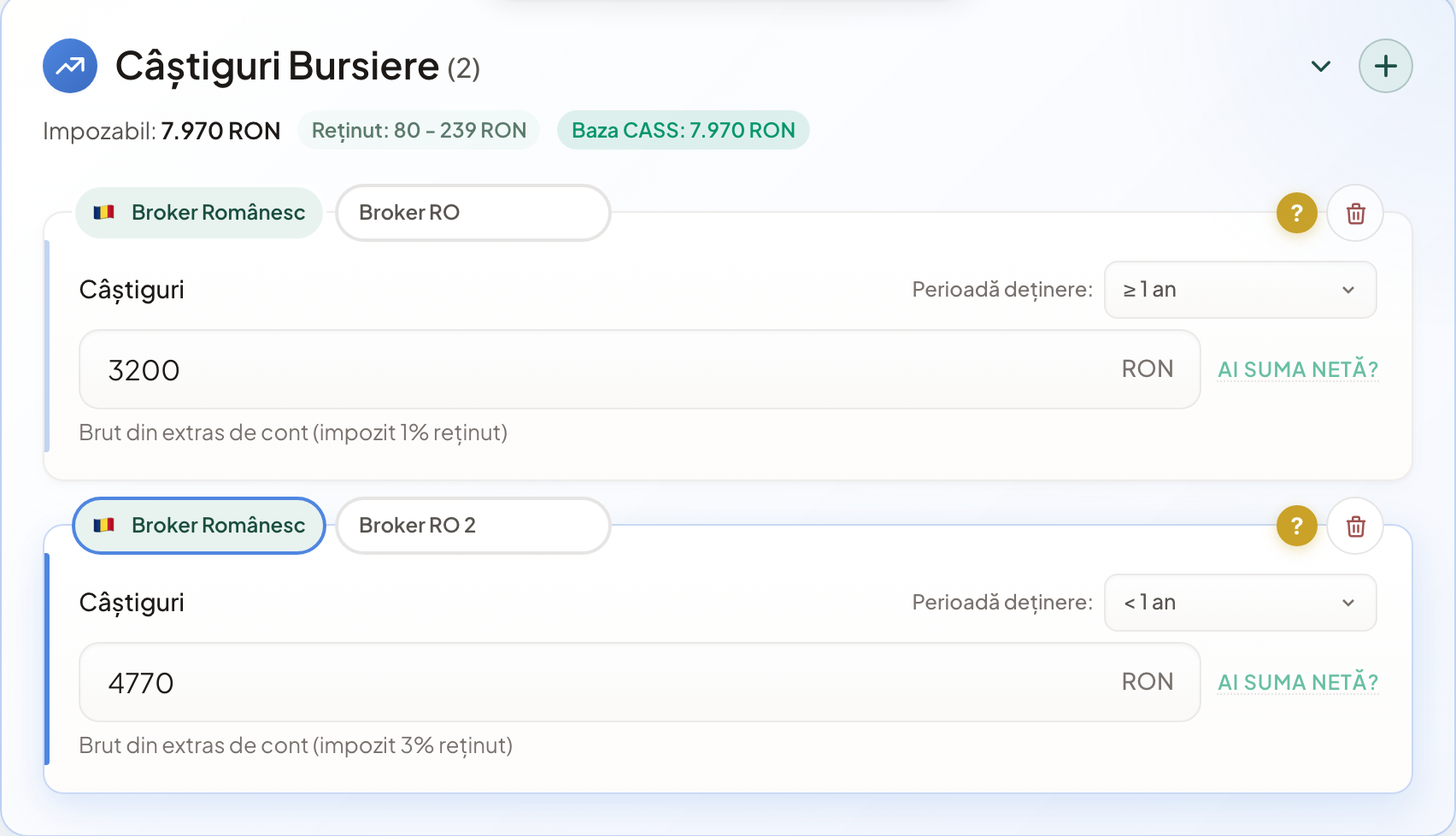The width and height of the screenshot is (1456, 836).
Task: Collapse the Câștiguri Bursiere section
Action: click(x=1320, y=66)
